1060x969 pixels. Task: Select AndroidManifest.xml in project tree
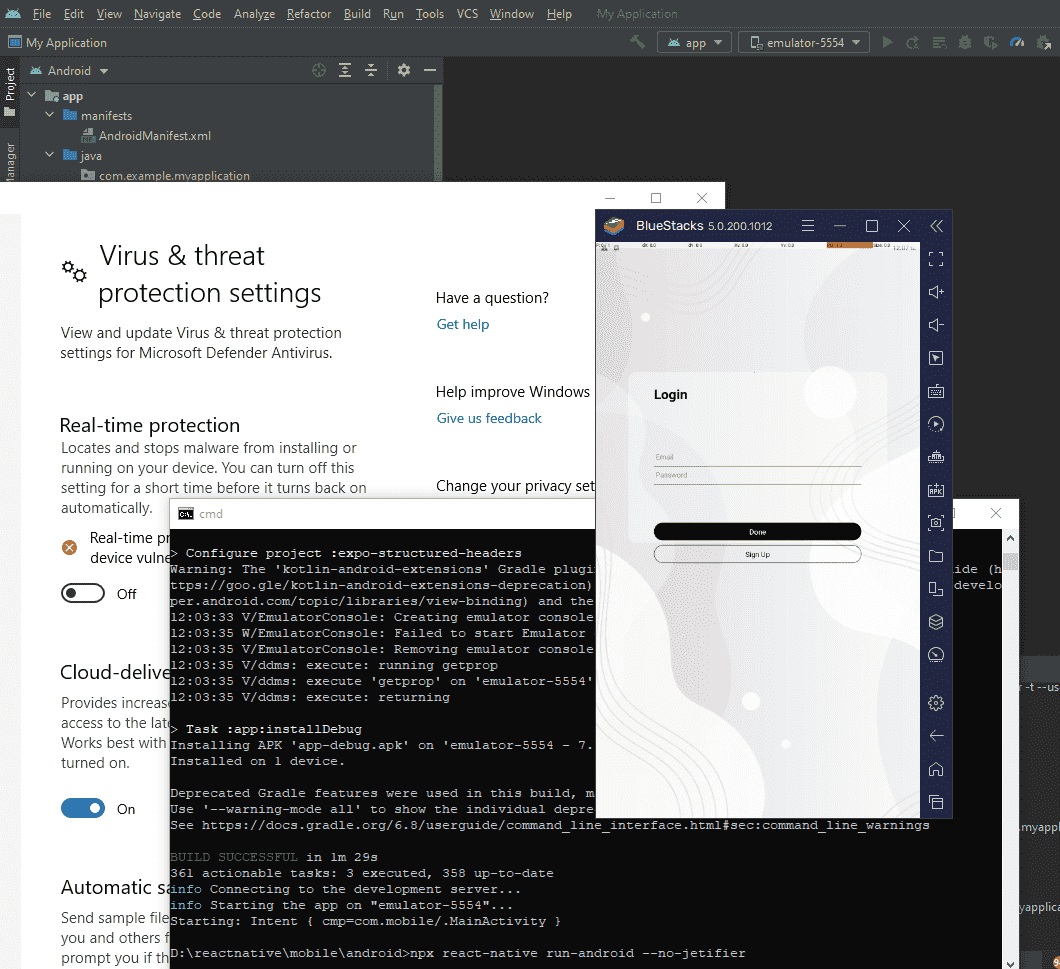pyautogui.click(x=155, y=136)
